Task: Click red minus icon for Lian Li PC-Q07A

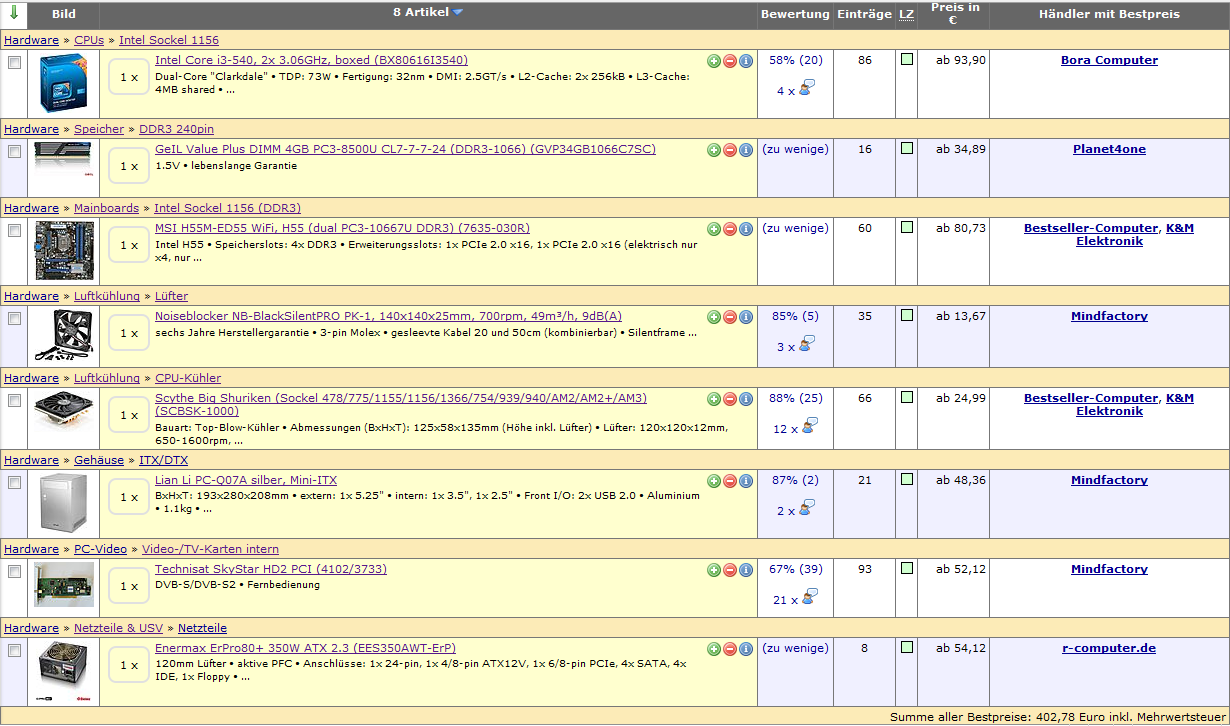Action: point(729,481)
